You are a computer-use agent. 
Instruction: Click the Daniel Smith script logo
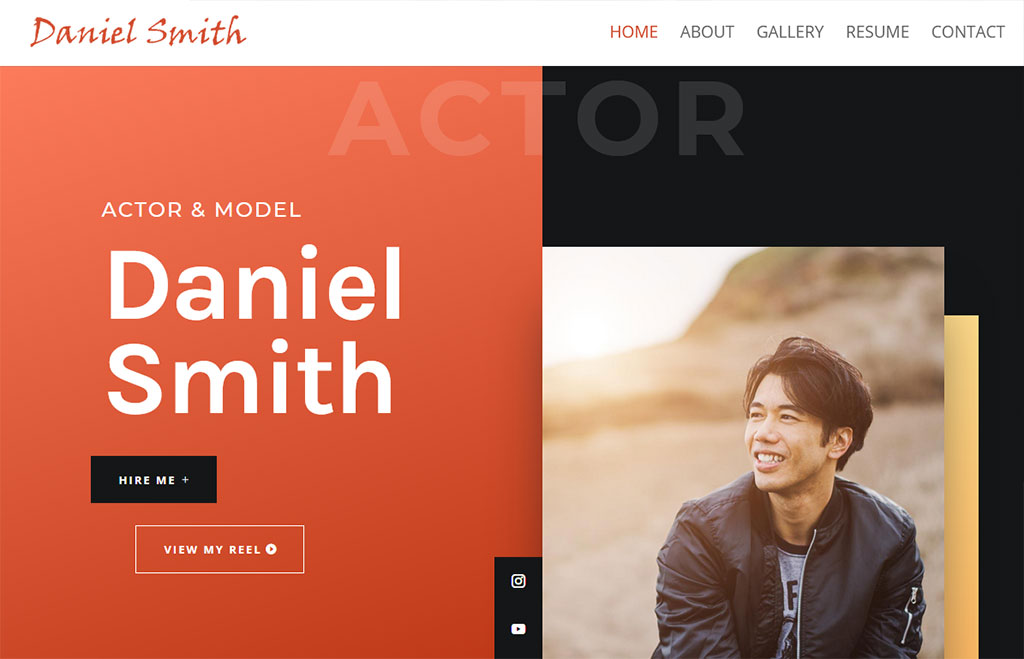click(x=138, y=32)
